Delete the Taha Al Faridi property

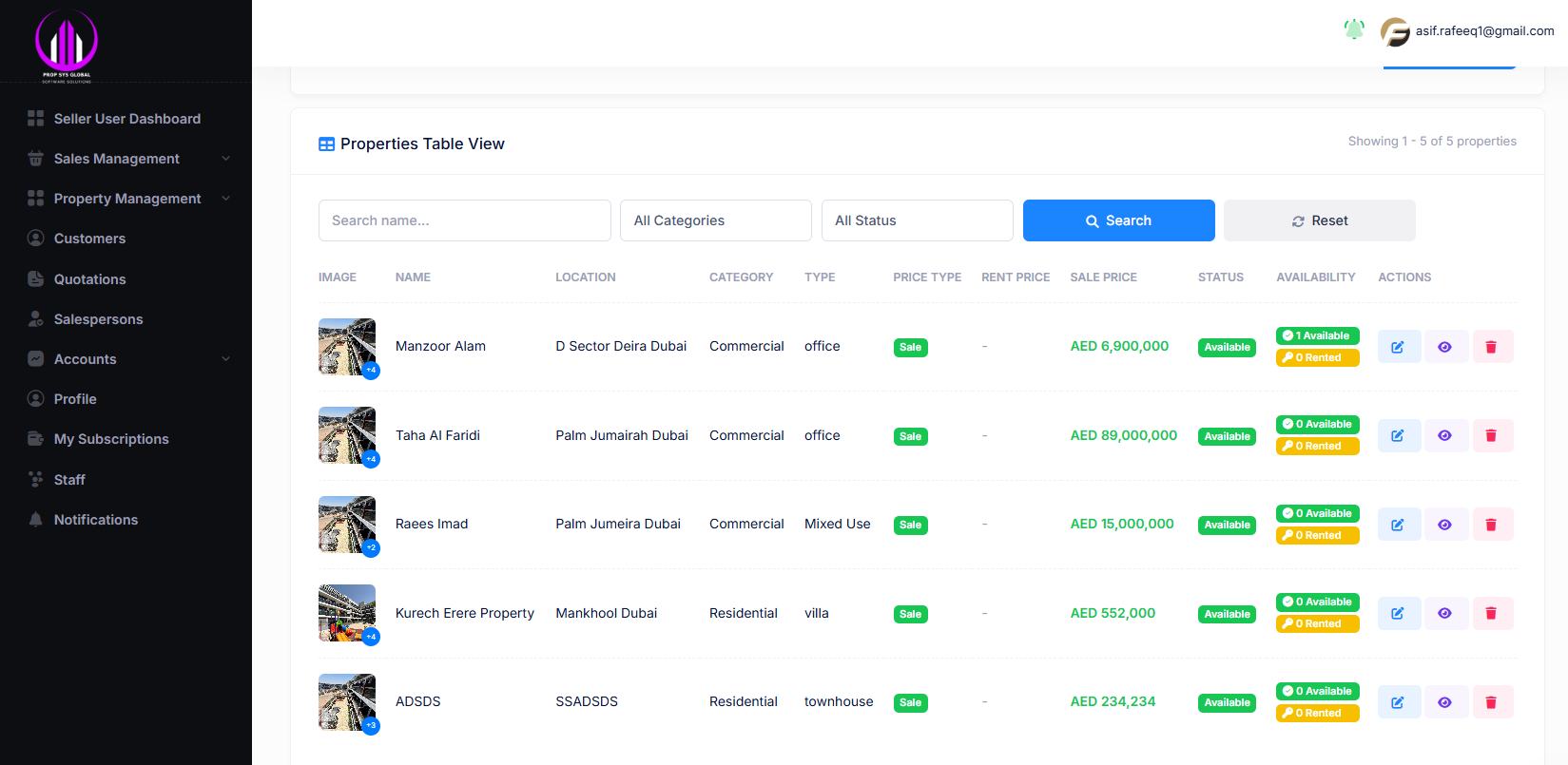pos(1491,436)
